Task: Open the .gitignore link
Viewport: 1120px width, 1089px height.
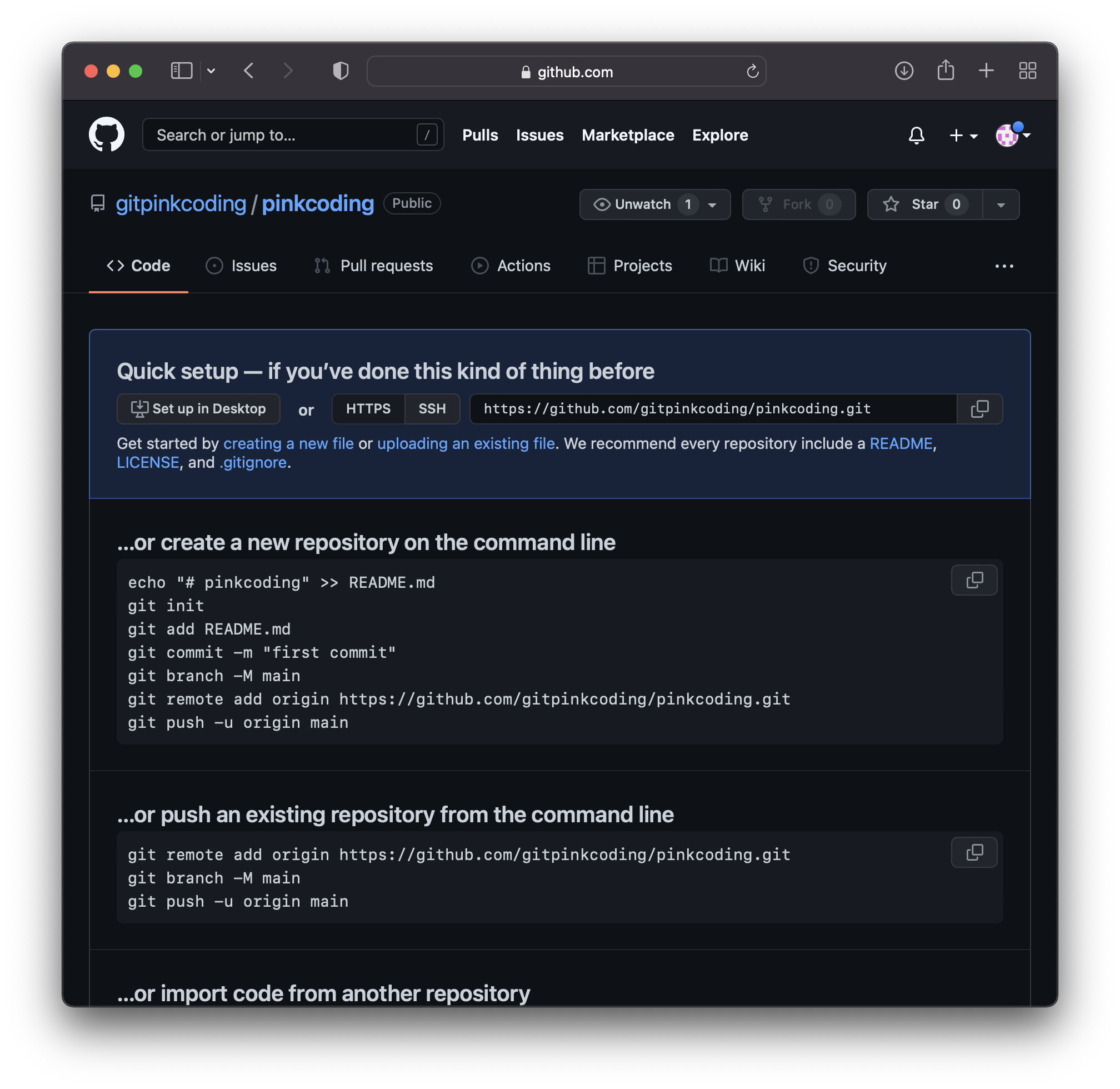Action: (253, 462)
